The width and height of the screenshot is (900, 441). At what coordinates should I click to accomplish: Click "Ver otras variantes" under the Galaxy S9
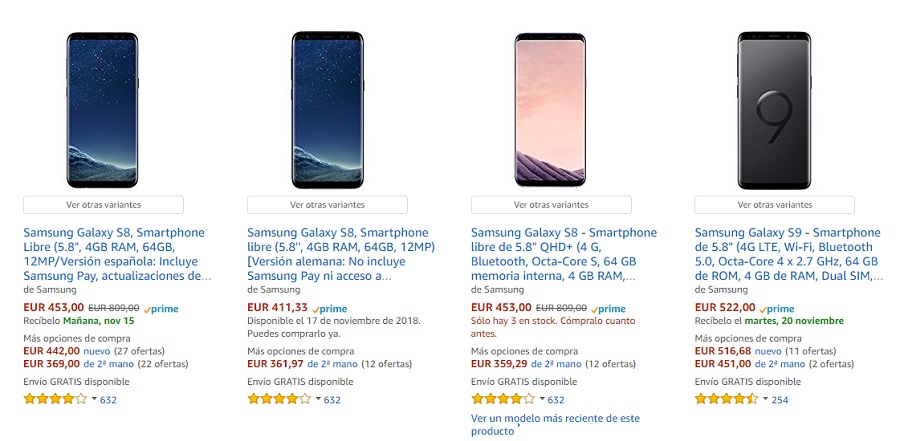click(x=775, y=204)
